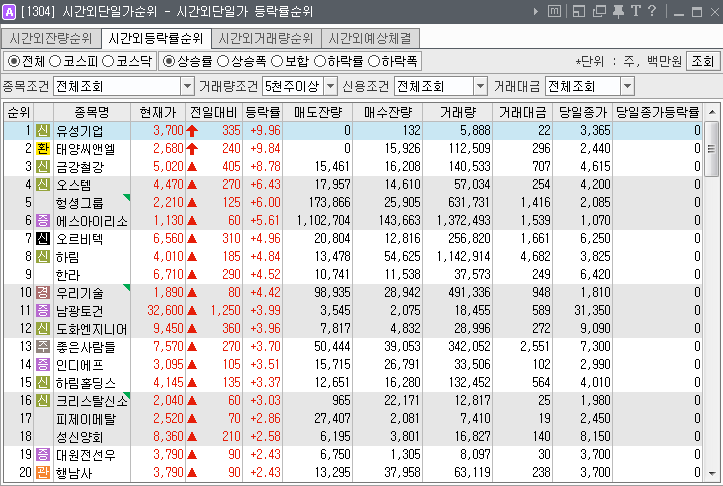Switch to 시간외등락률순위 tab
This screenshot has height=486, width=723.
156,38
